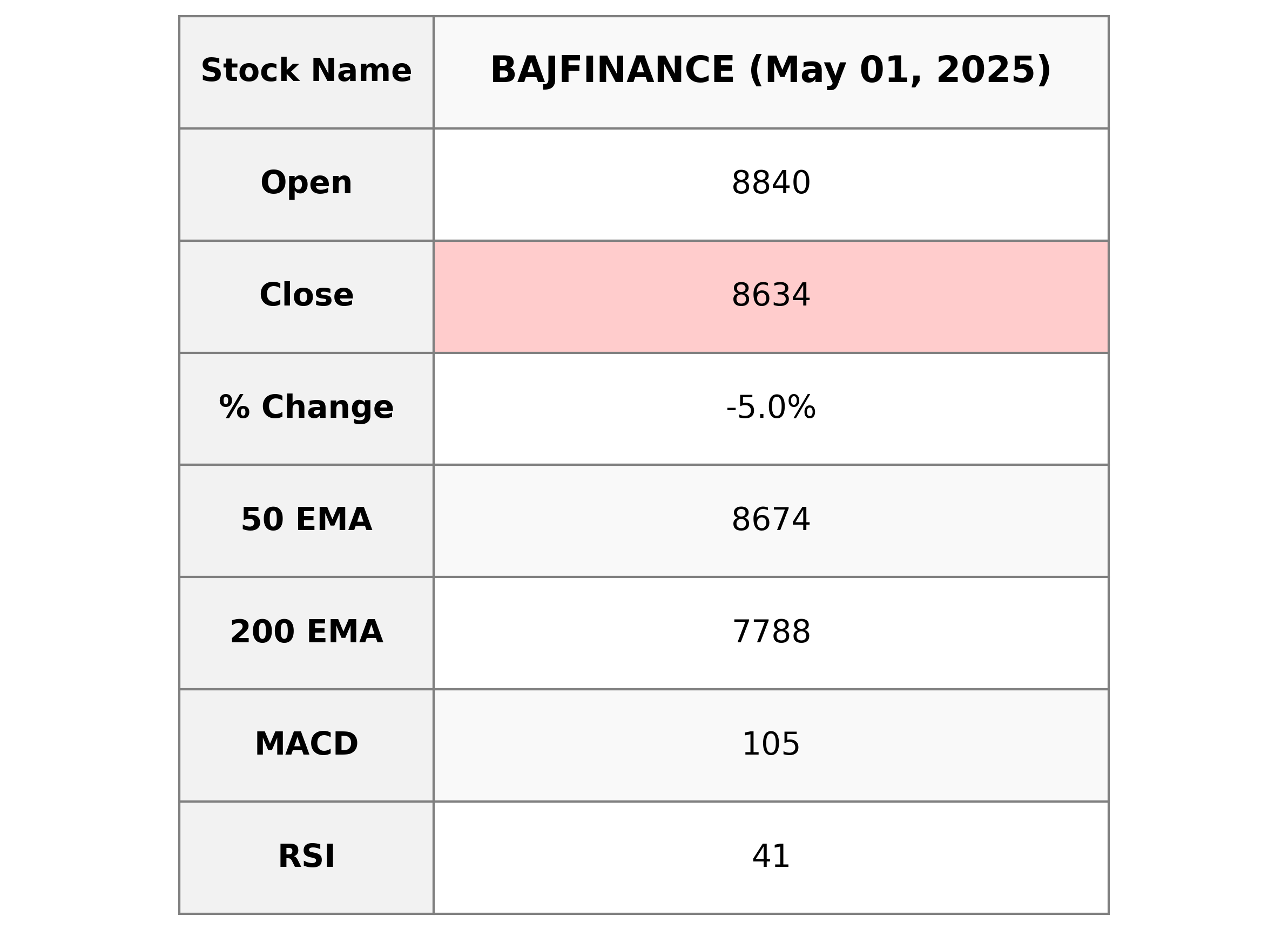Select the "% Change" row label
This screenshot has height=930, width=1288.
[306, 408]
